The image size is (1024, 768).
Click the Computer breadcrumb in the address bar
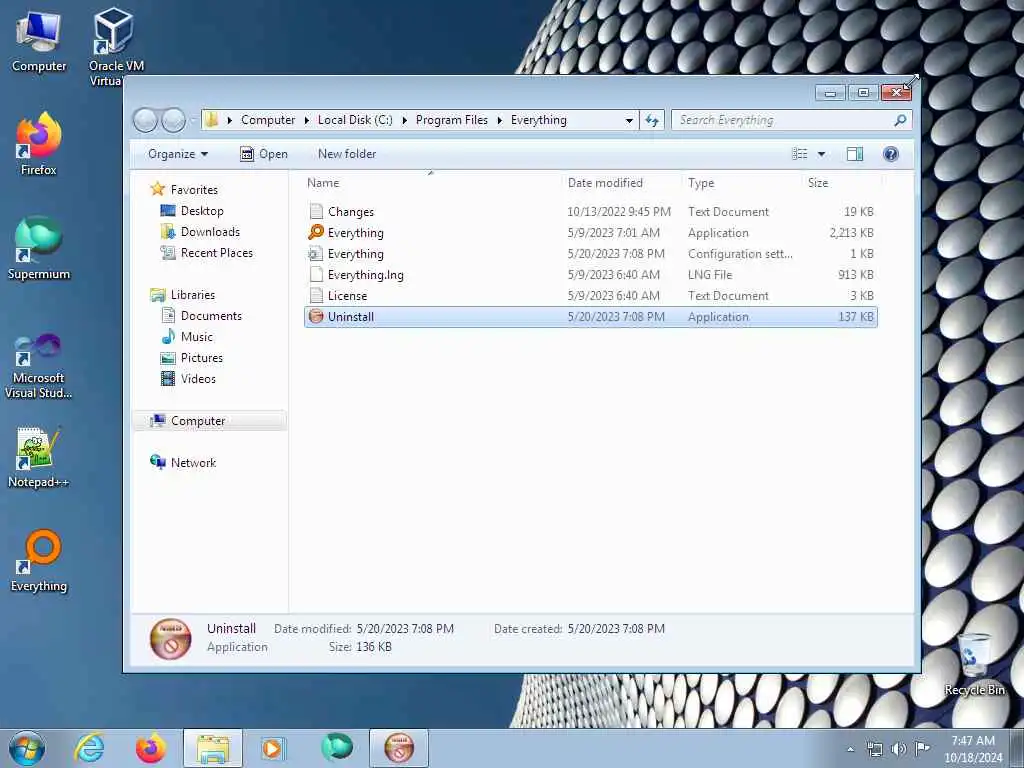pyautogui.click(x=268, y=120)
